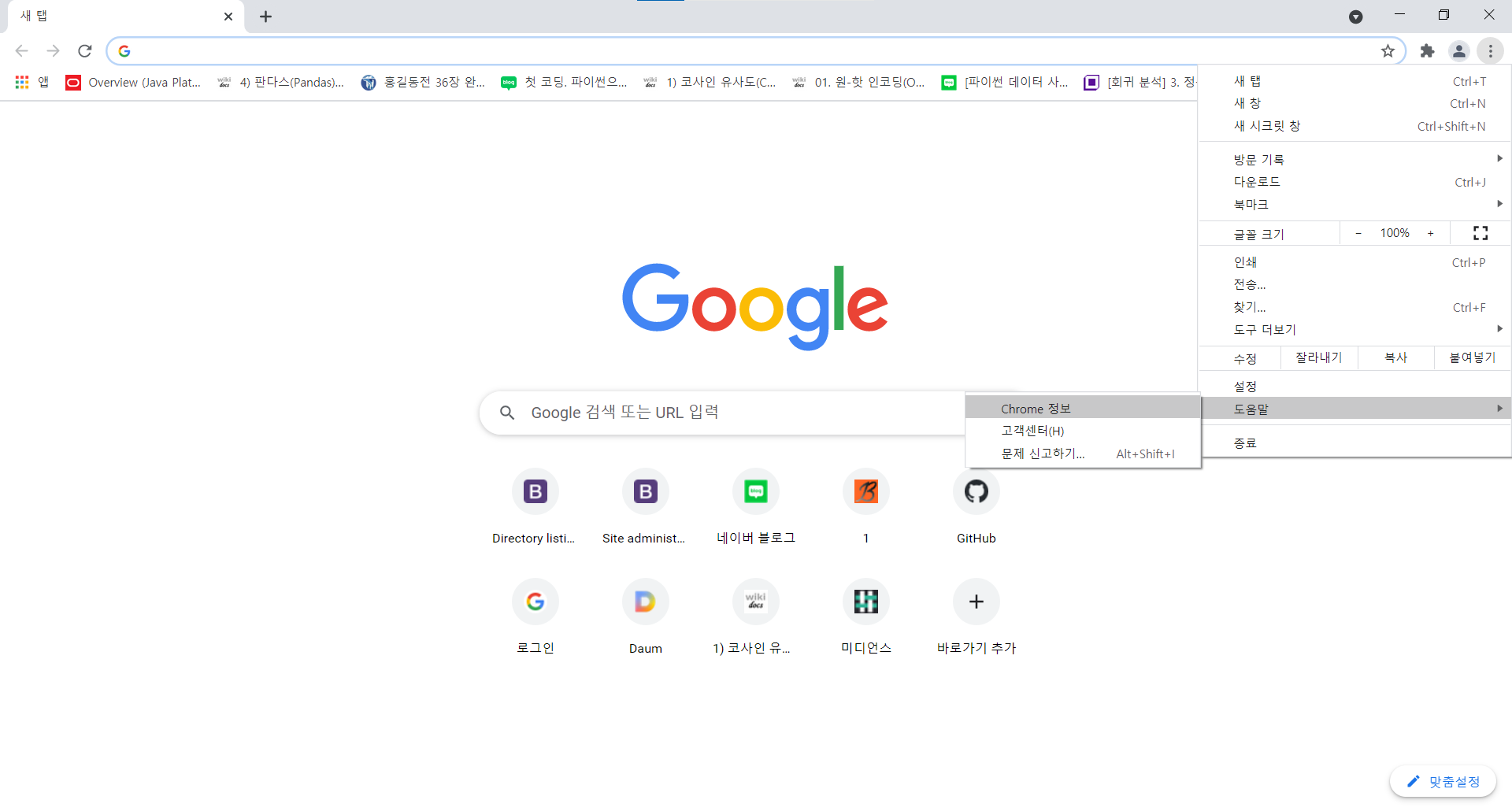
Task: Expand 도움말 submenu
Action: (1354, 409)
